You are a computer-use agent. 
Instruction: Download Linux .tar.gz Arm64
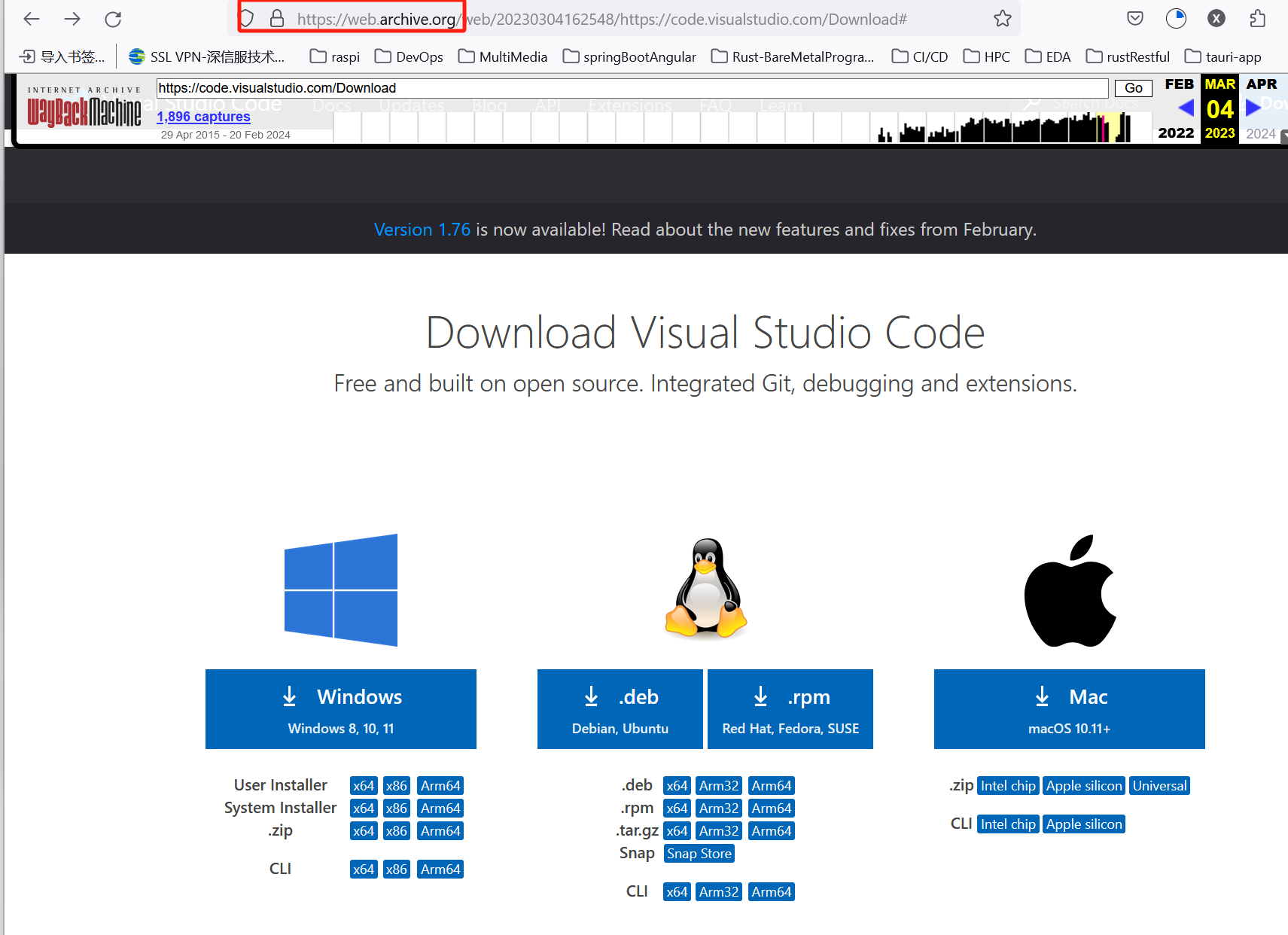pyautogui.click(x=772, y=831)
